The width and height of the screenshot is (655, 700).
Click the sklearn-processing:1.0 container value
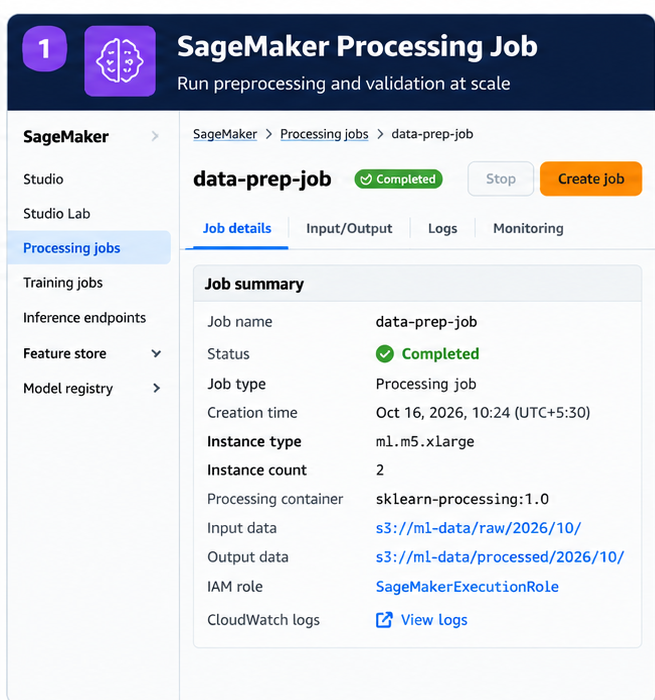point(462,499)
